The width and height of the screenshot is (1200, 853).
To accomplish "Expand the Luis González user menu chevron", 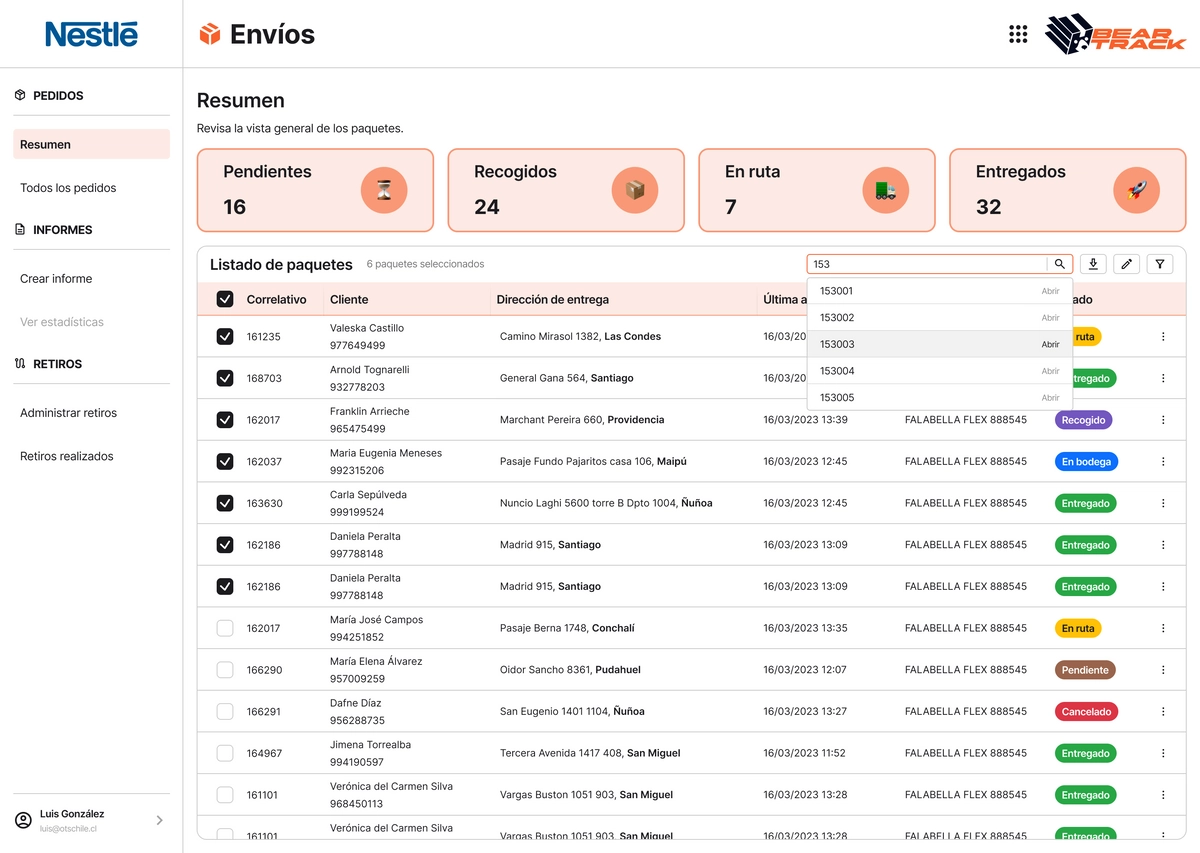I will click(x=160, y=820).
